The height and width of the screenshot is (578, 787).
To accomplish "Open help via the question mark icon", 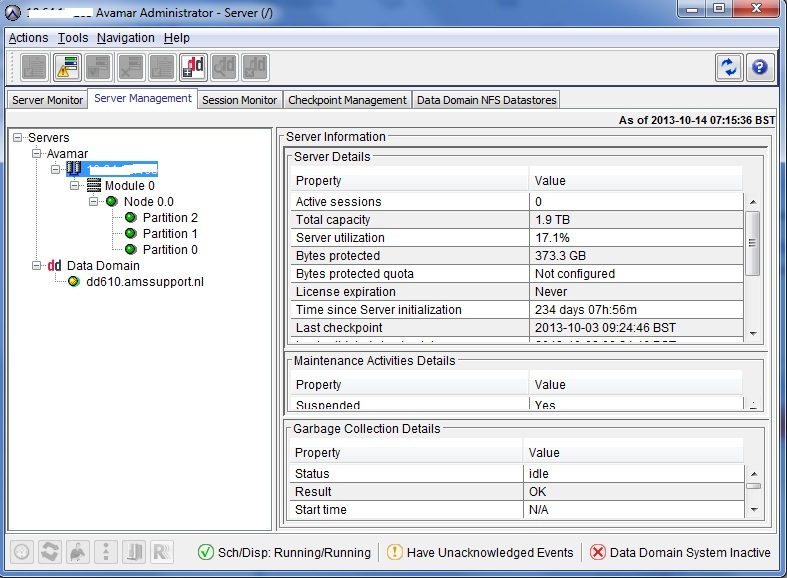I will tap(760, 67).
